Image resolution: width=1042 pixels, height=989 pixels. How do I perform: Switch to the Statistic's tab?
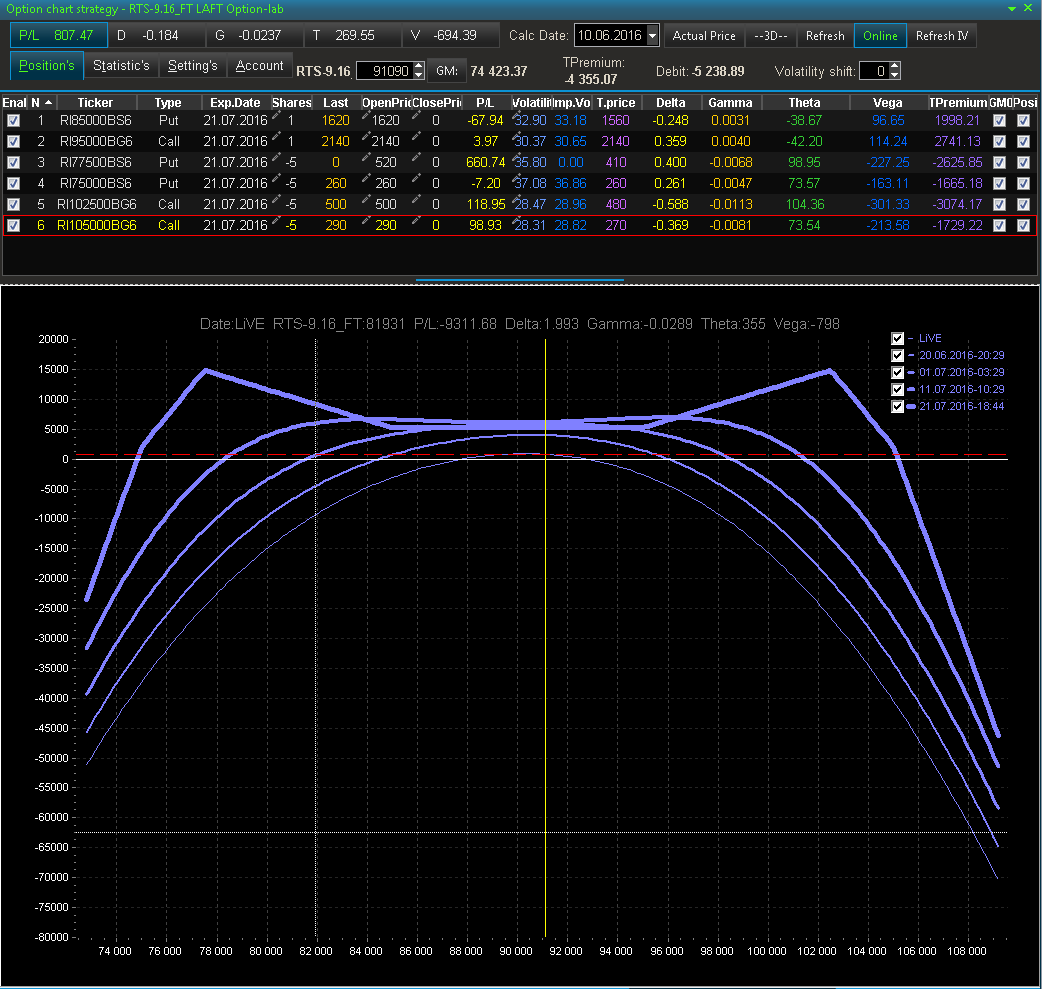point(121,66)
